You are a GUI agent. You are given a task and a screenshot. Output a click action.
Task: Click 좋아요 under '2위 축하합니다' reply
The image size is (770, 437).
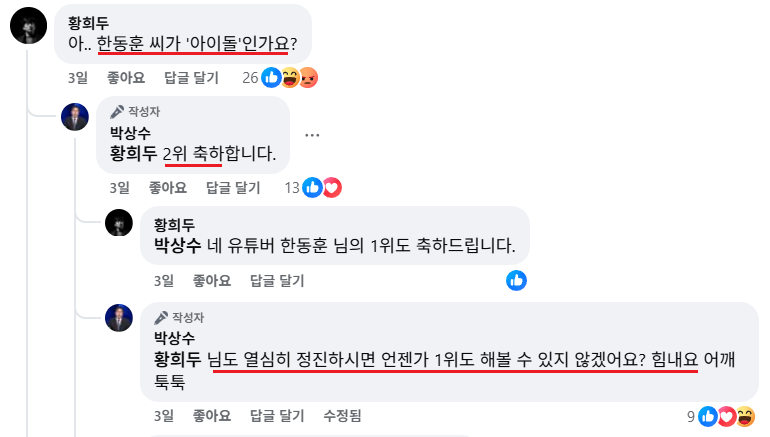pyautogui.click(x=168, y=188)
